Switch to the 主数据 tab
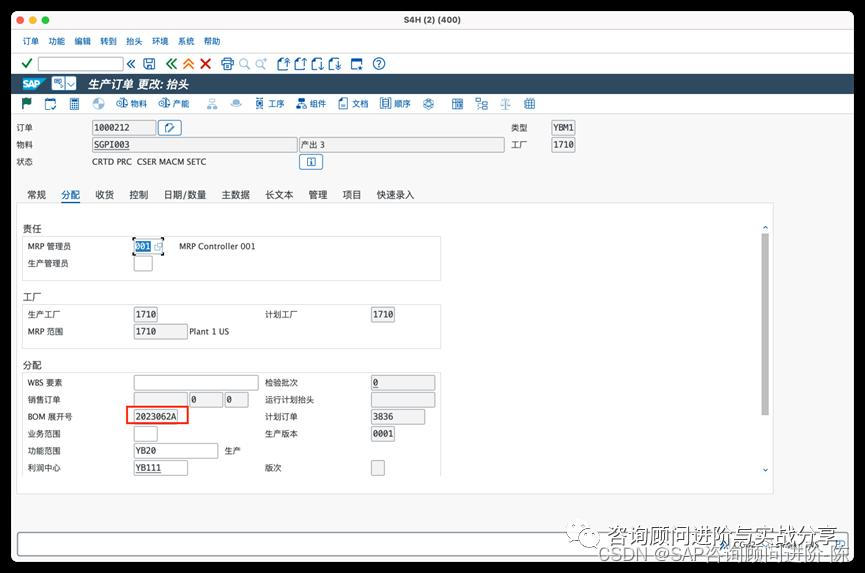865x573 pixels. pyautogui.click(x=236, y=195)
